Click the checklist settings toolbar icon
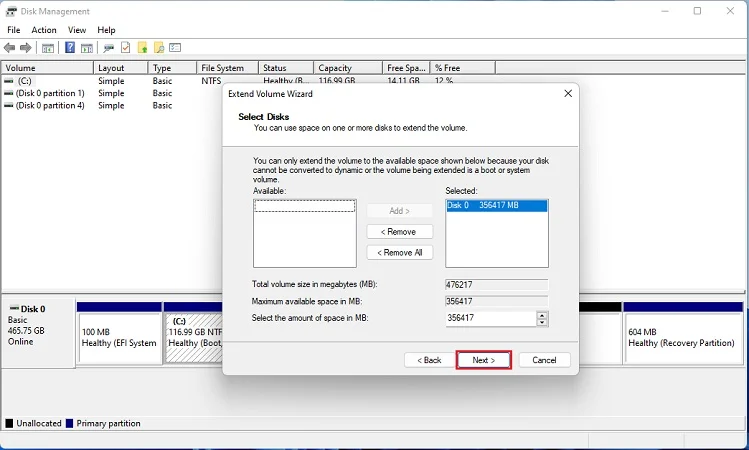The width and height of the screenshot is (749, 450). (175, 47)
